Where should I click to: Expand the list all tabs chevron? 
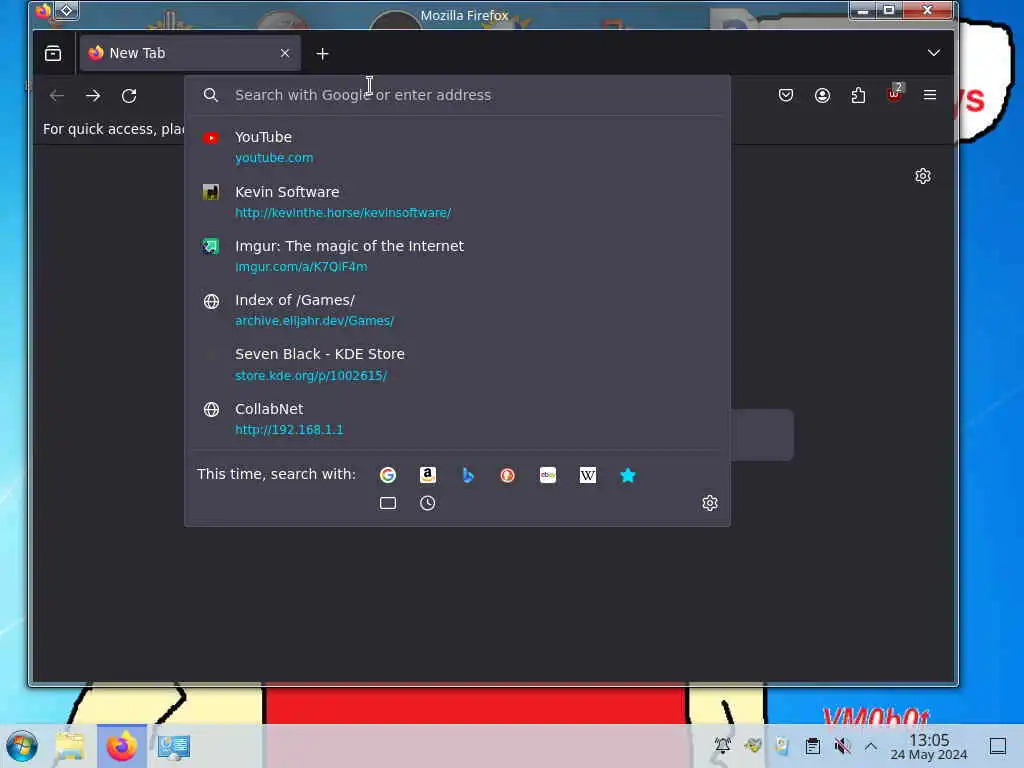pos(933,53)
